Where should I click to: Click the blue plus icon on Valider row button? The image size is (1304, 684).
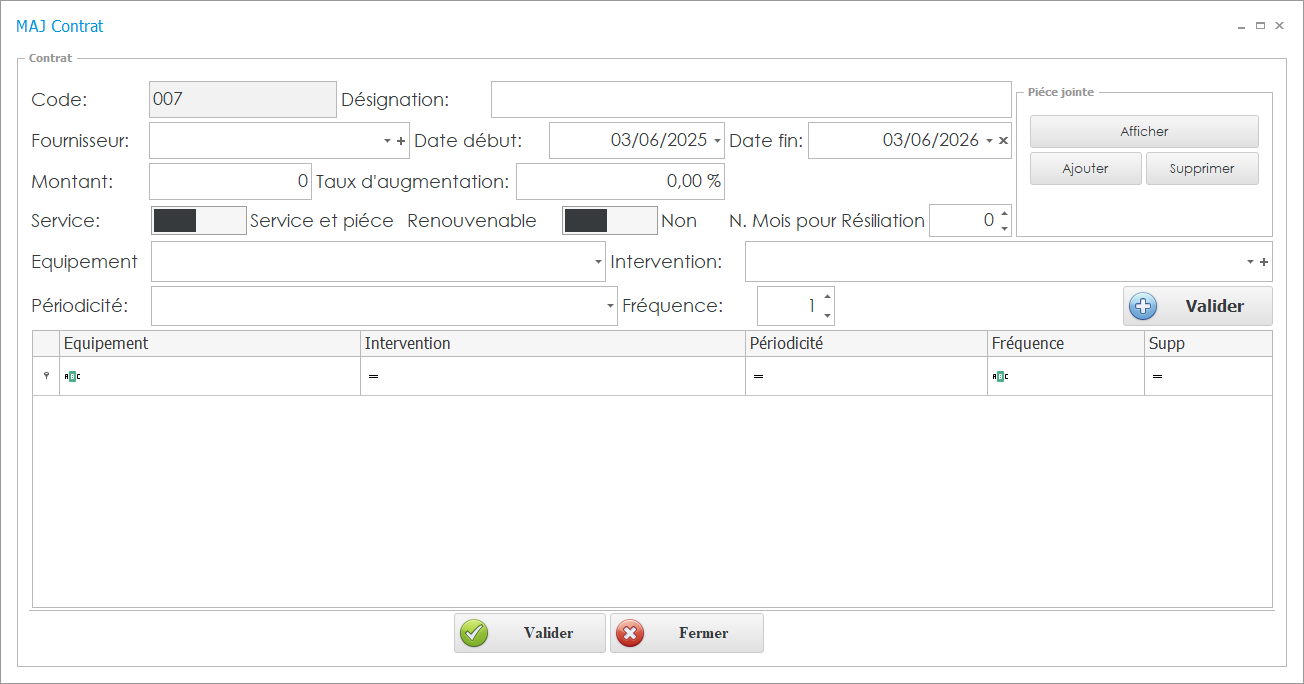pyautogui.click(x=1142, y=305)
